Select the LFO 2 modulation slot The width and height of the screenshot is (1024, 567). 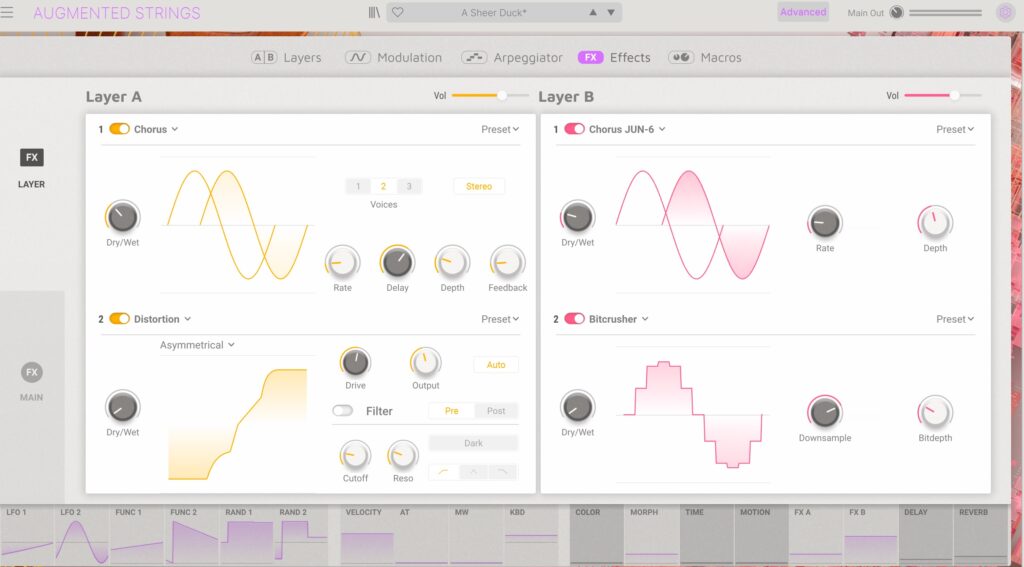(82, 537)
